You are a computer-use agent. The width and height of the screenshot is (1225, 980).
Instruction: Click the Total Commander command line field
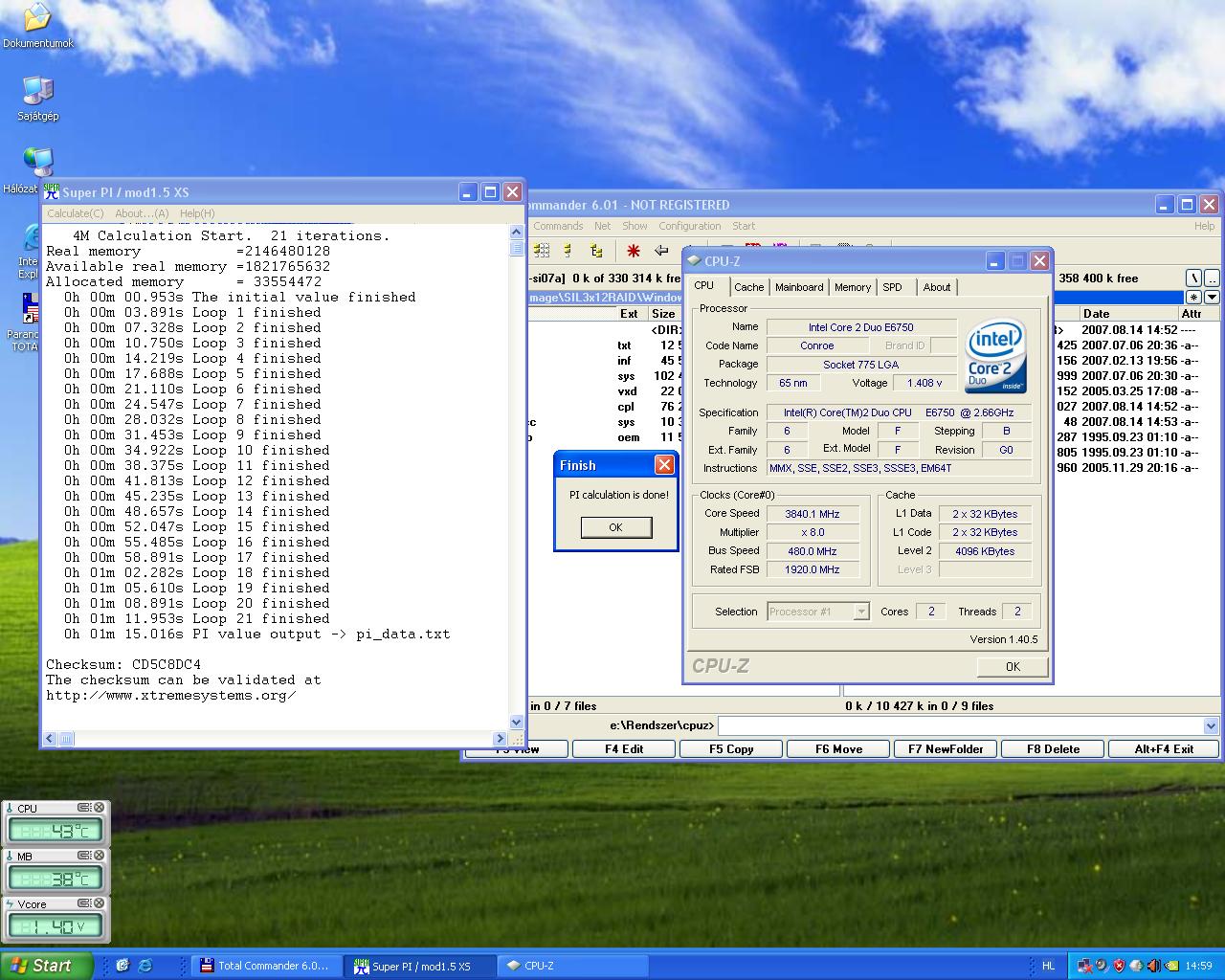pyautogui.click(x=960, y=726)
